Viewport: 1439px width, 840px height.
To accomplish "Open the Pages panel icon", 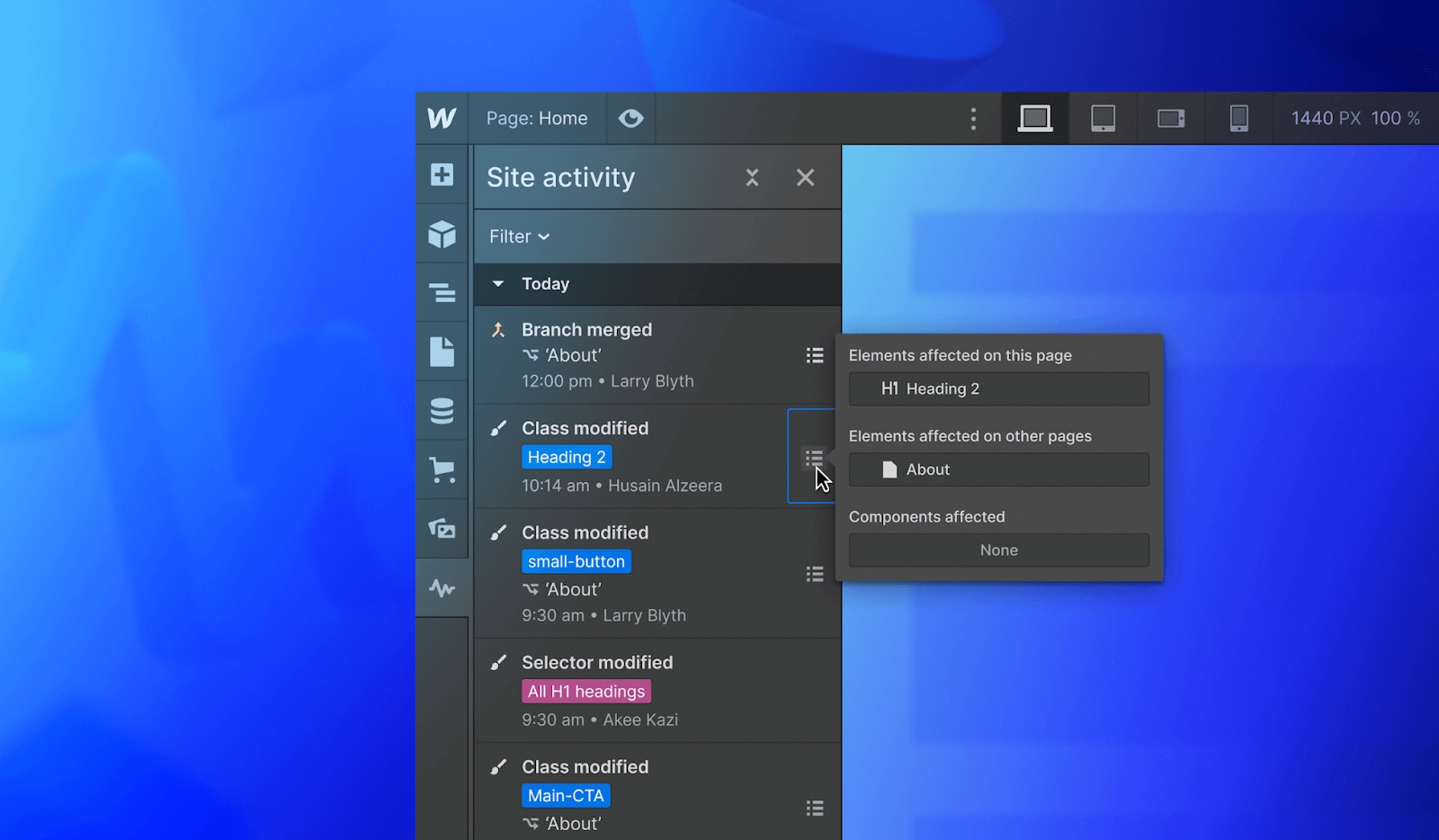I will [442, 352].
